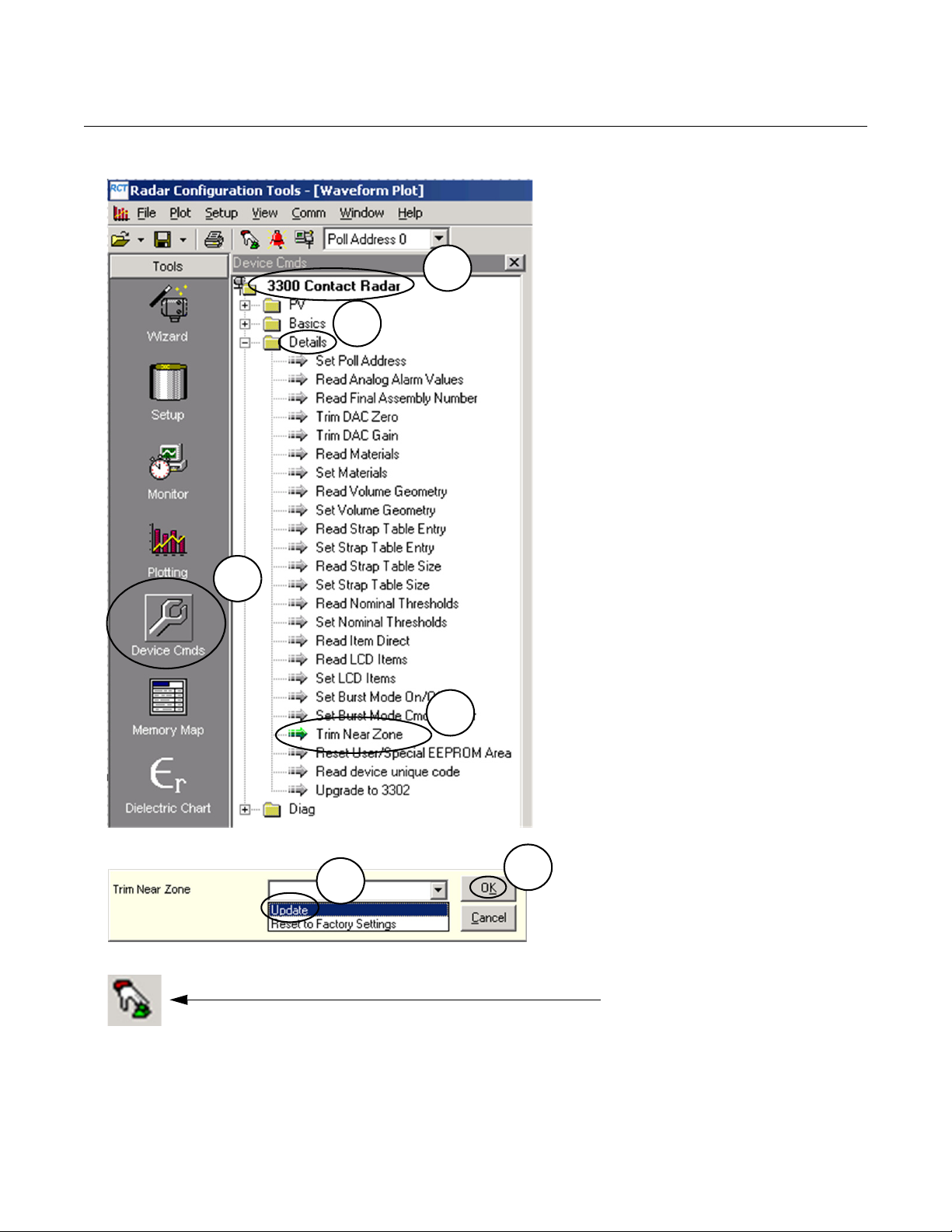Open the Dielectric Chart tool
Screen dimensions: 952x1232
tap(168, 785)
